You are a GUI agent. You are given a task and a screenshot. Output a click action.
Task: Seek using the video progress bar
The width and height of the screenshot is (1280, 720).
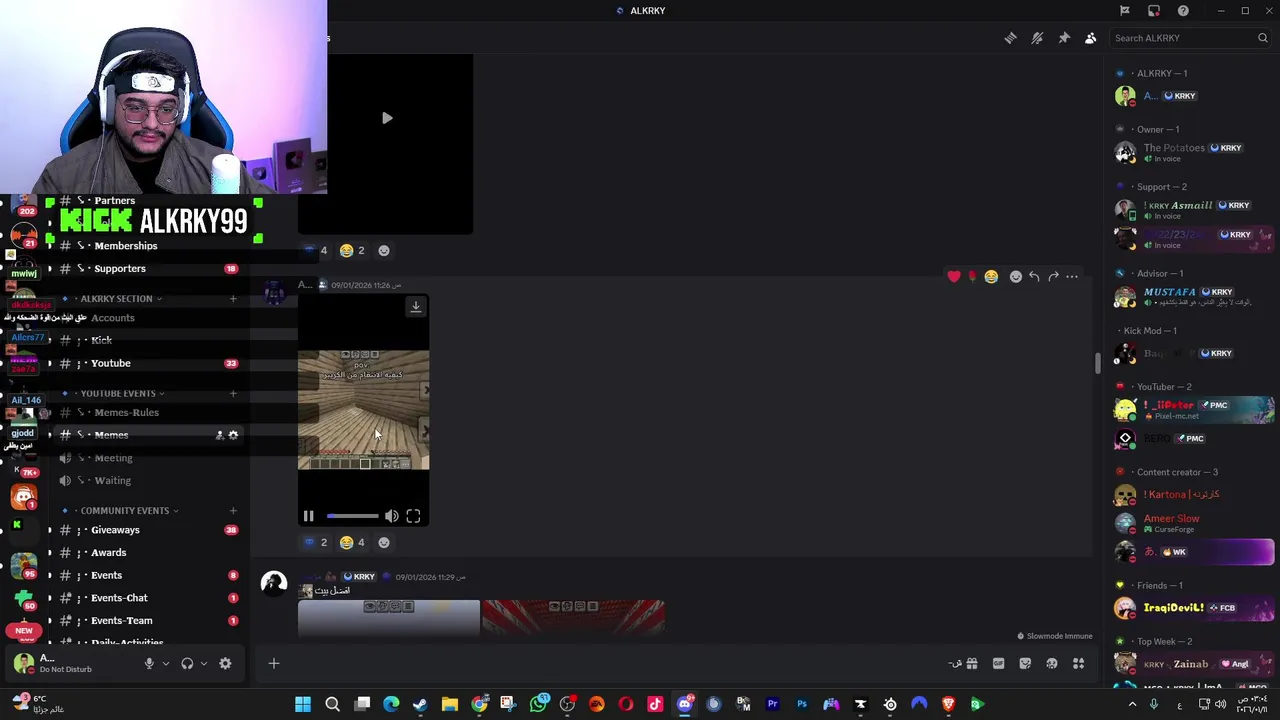tap(352, 516)
